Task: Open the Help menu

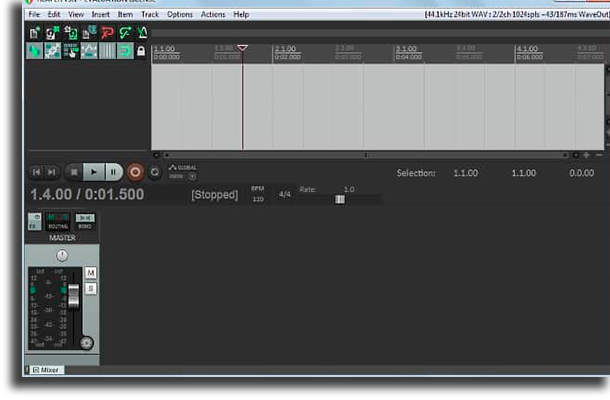Action: click(x=241, y=14)
